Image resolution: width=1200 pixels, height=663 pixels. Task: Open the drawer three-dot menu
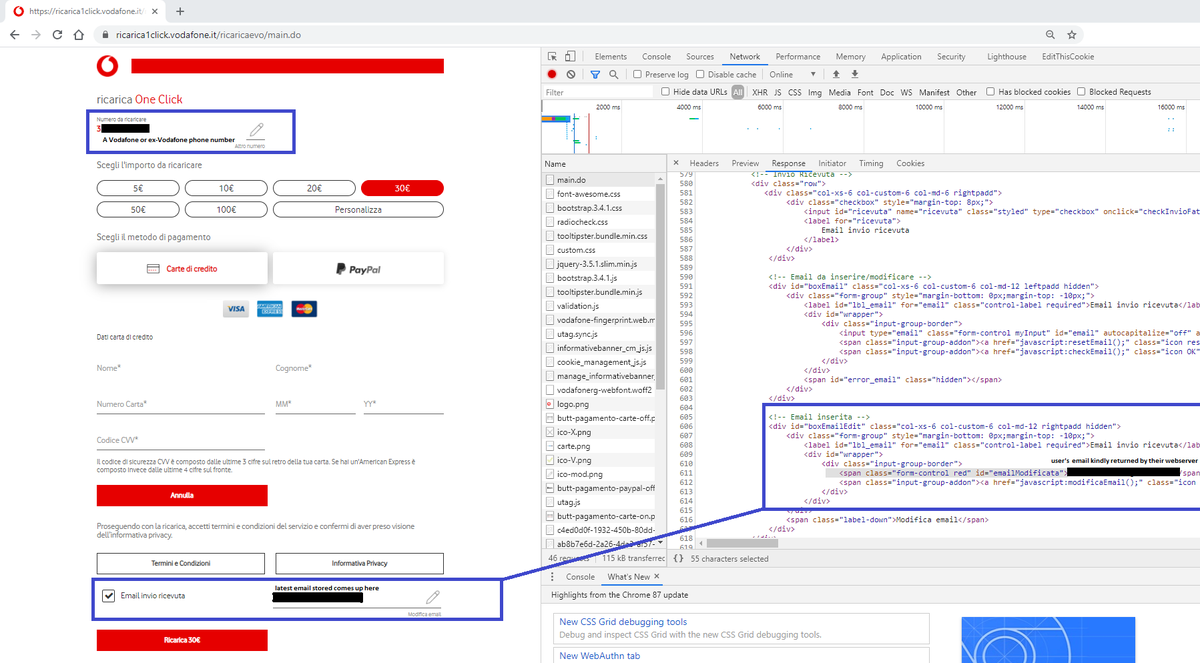pos(552,577)
